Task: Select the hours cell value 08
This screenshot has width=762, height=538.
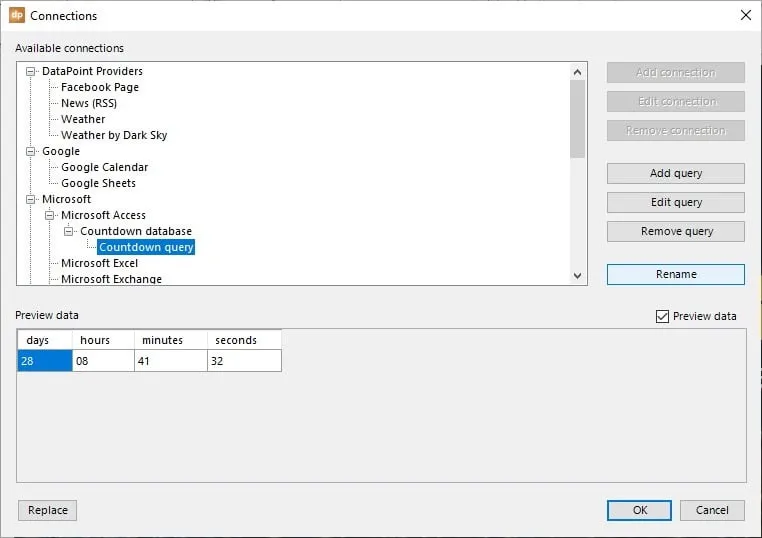Action: pos(104,361)
